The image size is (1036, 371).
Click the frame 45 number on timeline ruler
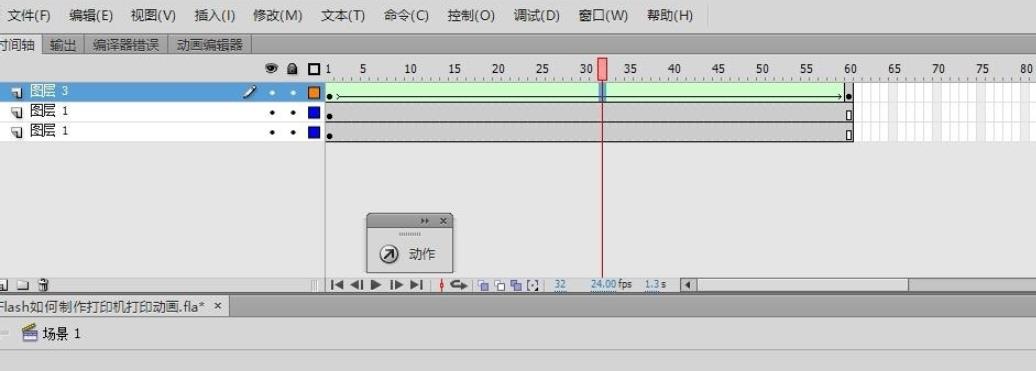coord(718,69)
